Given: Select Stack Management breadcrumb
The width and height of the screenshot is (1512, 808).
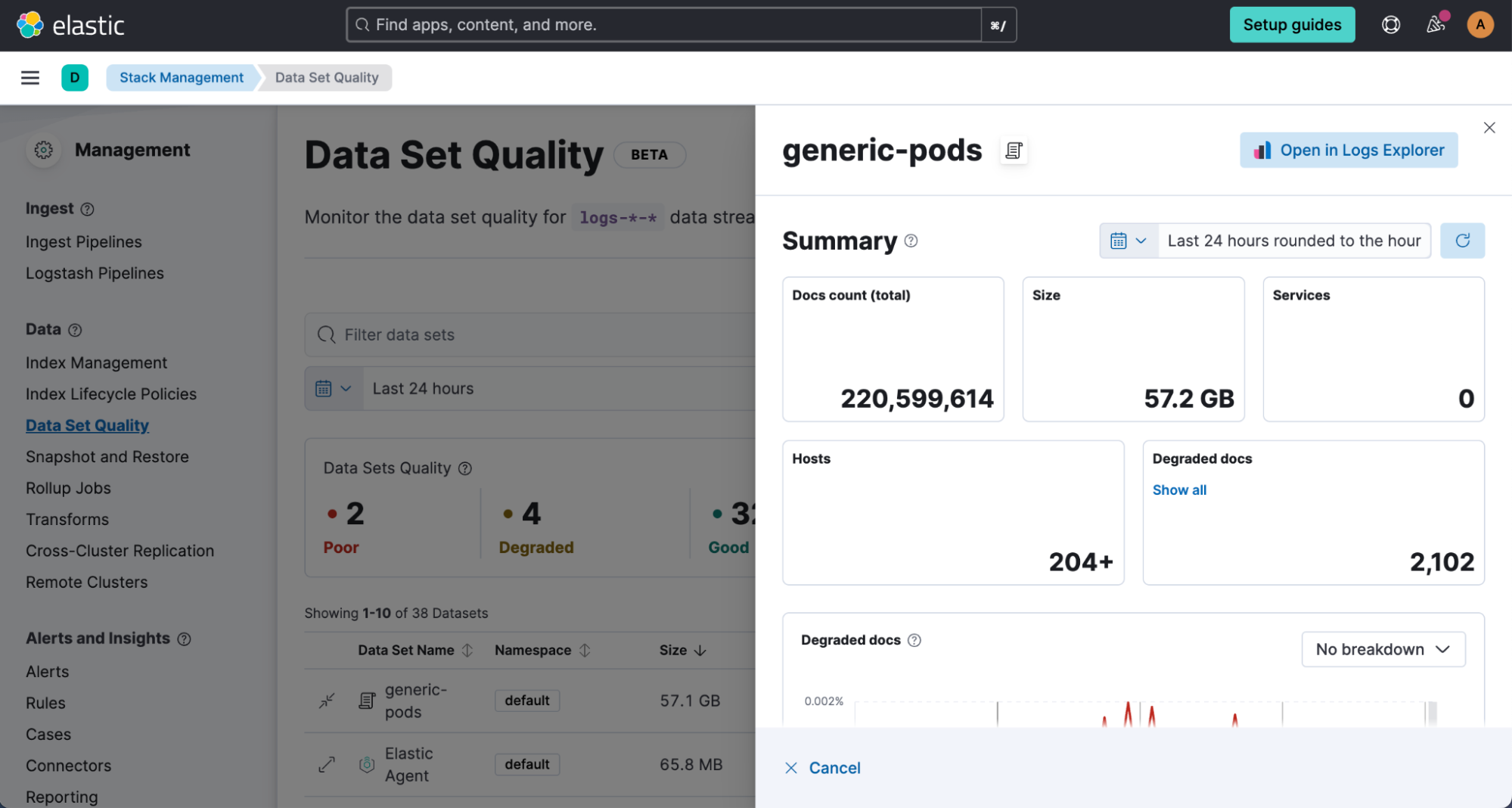Looking at the screenshot, I should pyautogui.click(x=182, y=78).
